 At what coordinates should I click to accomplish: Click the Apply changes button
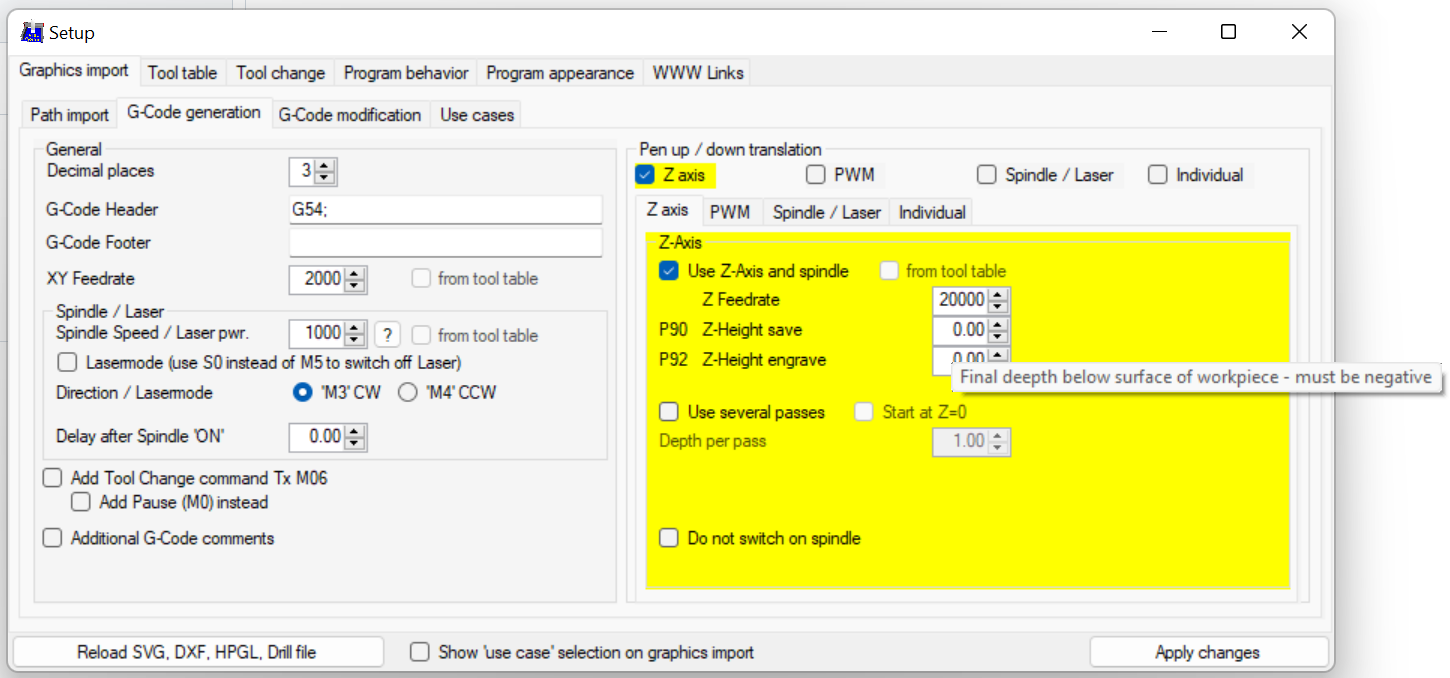(1207, 652)
